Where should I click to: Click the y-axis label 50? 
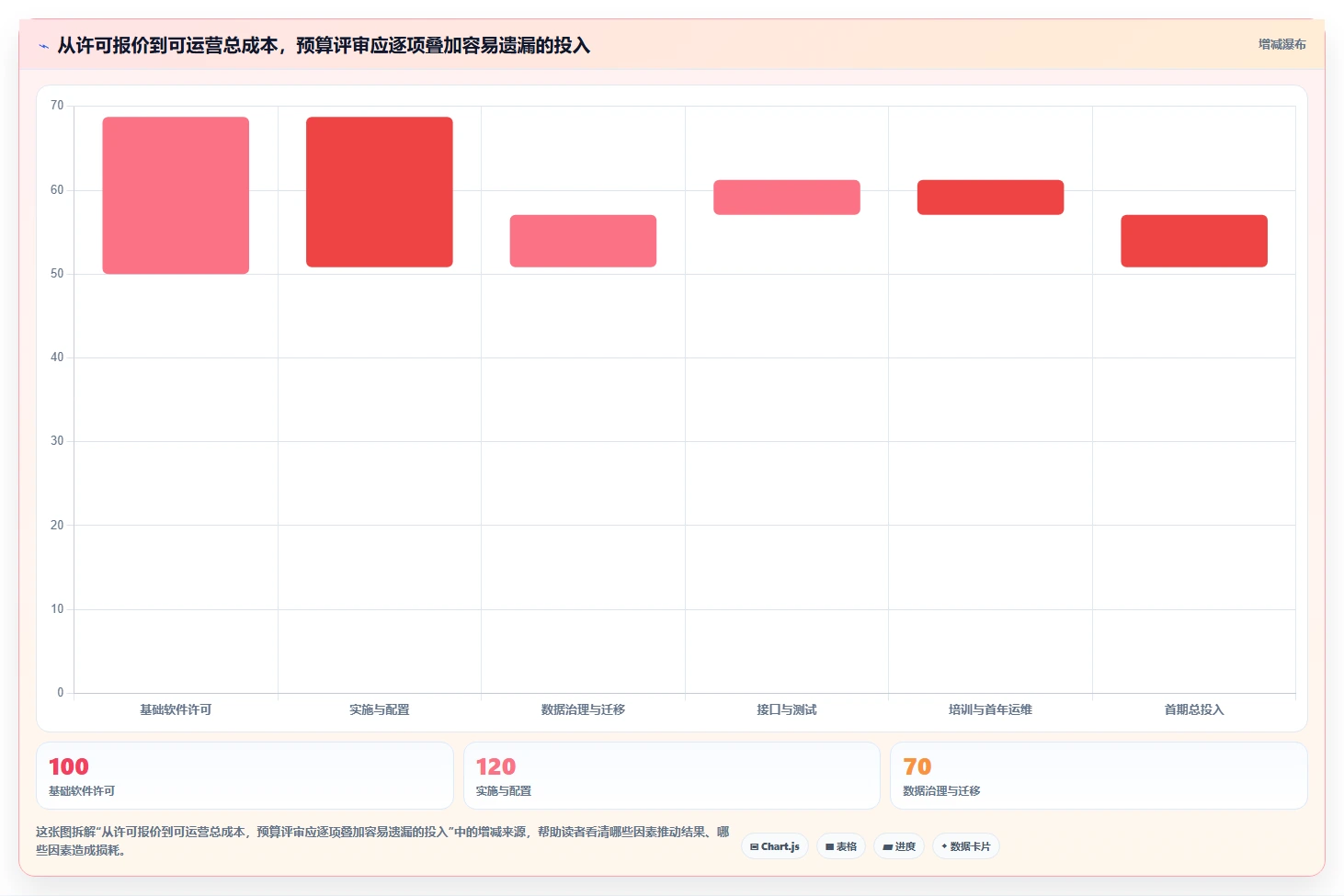tap(57, 274)
